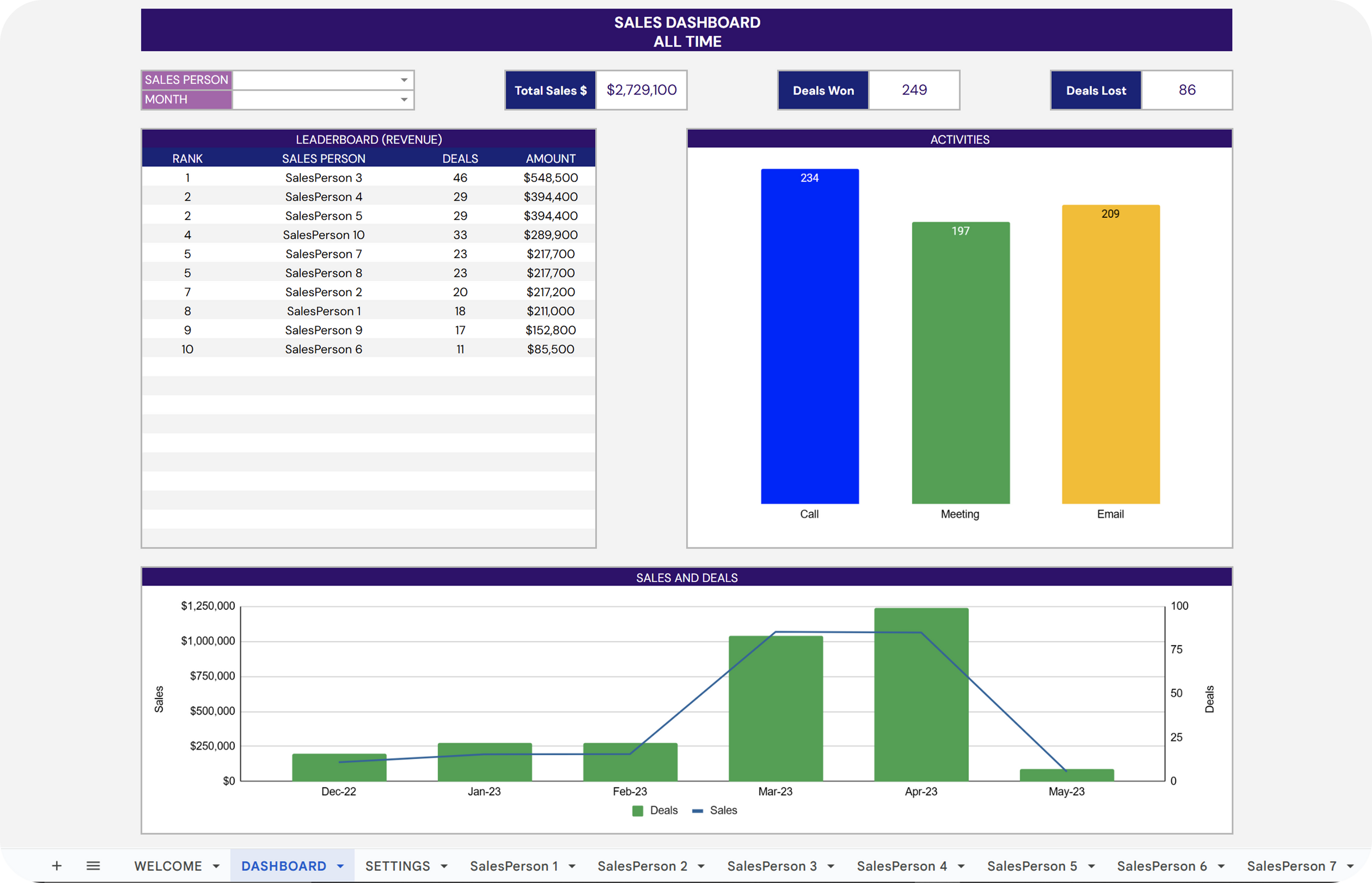Open the all sheets list icon
The width and height of the screenshot is (1372, 883).
tap(93, 866)
